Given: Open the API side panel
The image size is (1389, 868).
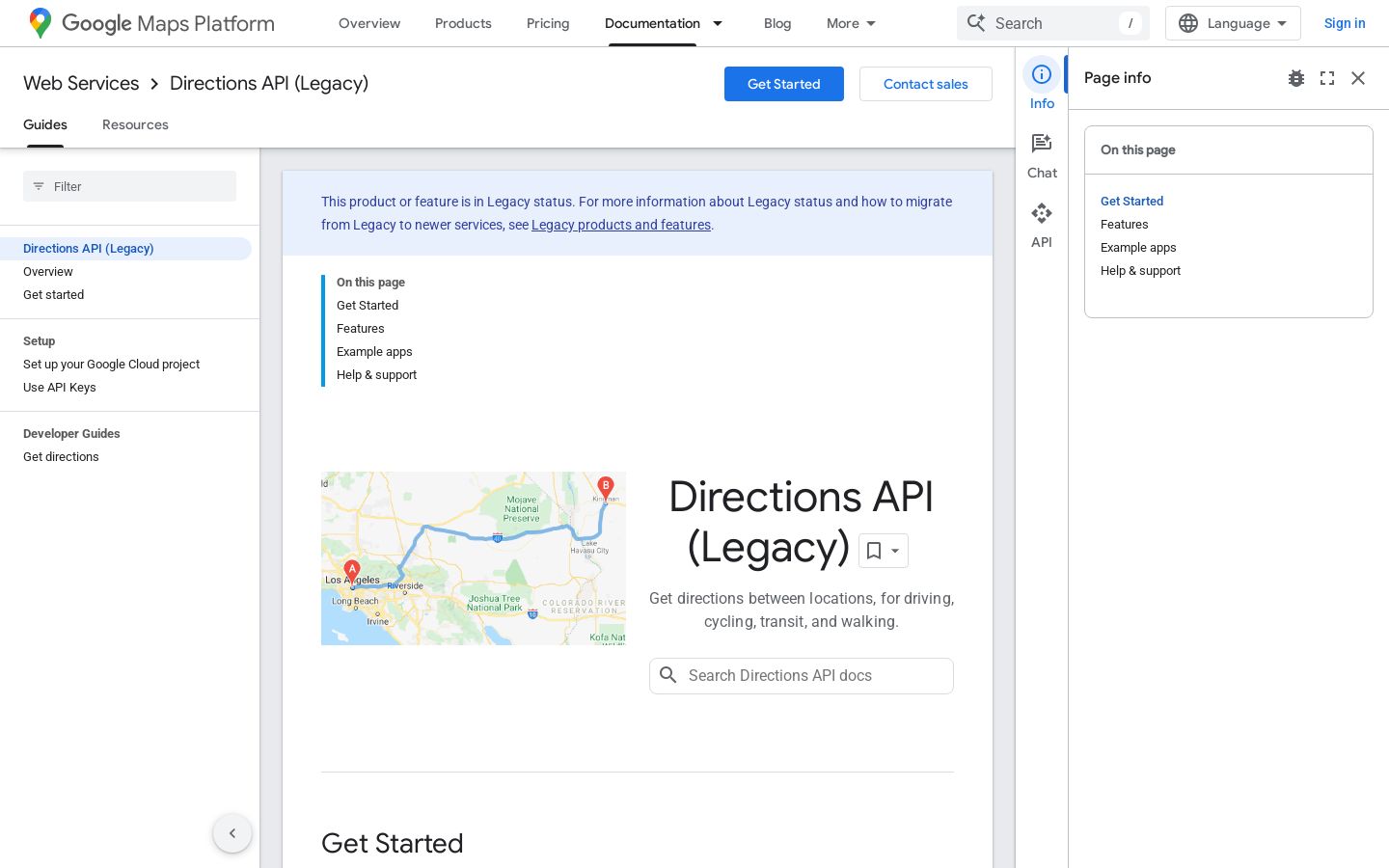Looking at the screenshot, I should point(1042,225).
